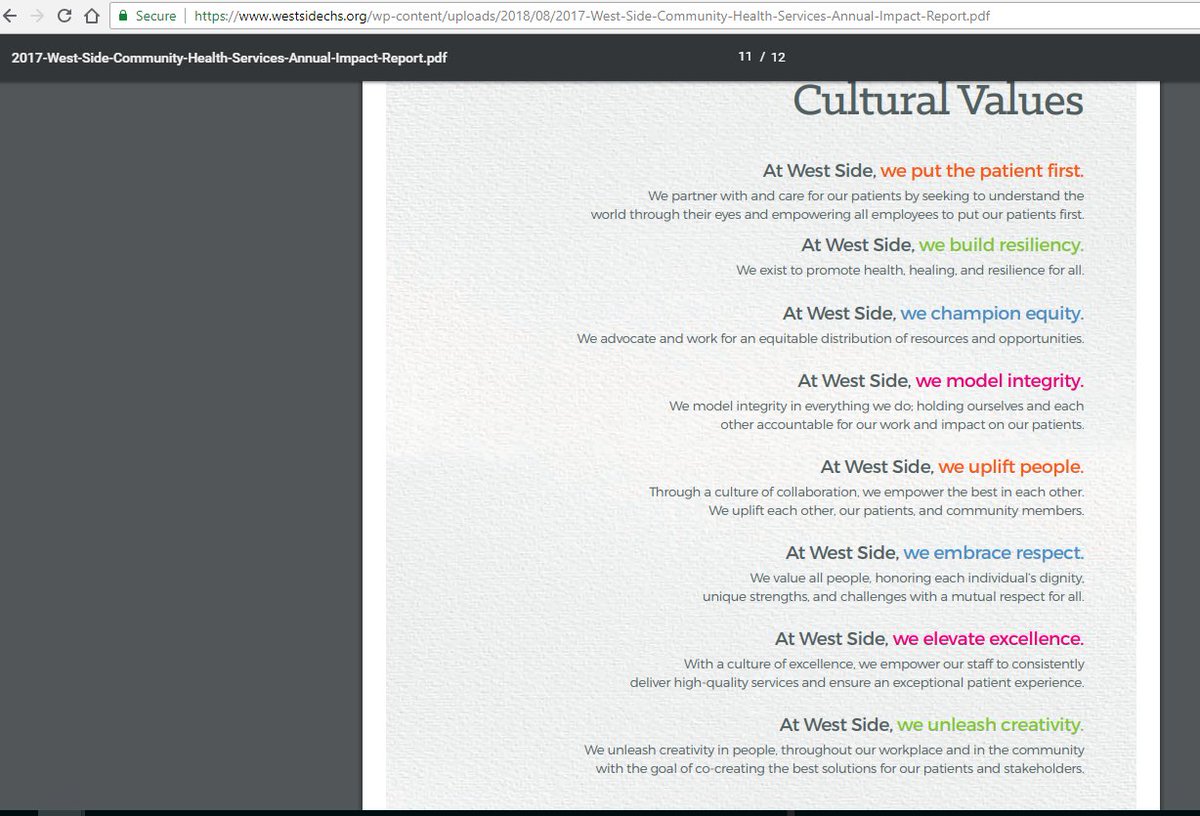Select the current page number 11 field
Screen dimensions: 1200x816
point(745,57)
